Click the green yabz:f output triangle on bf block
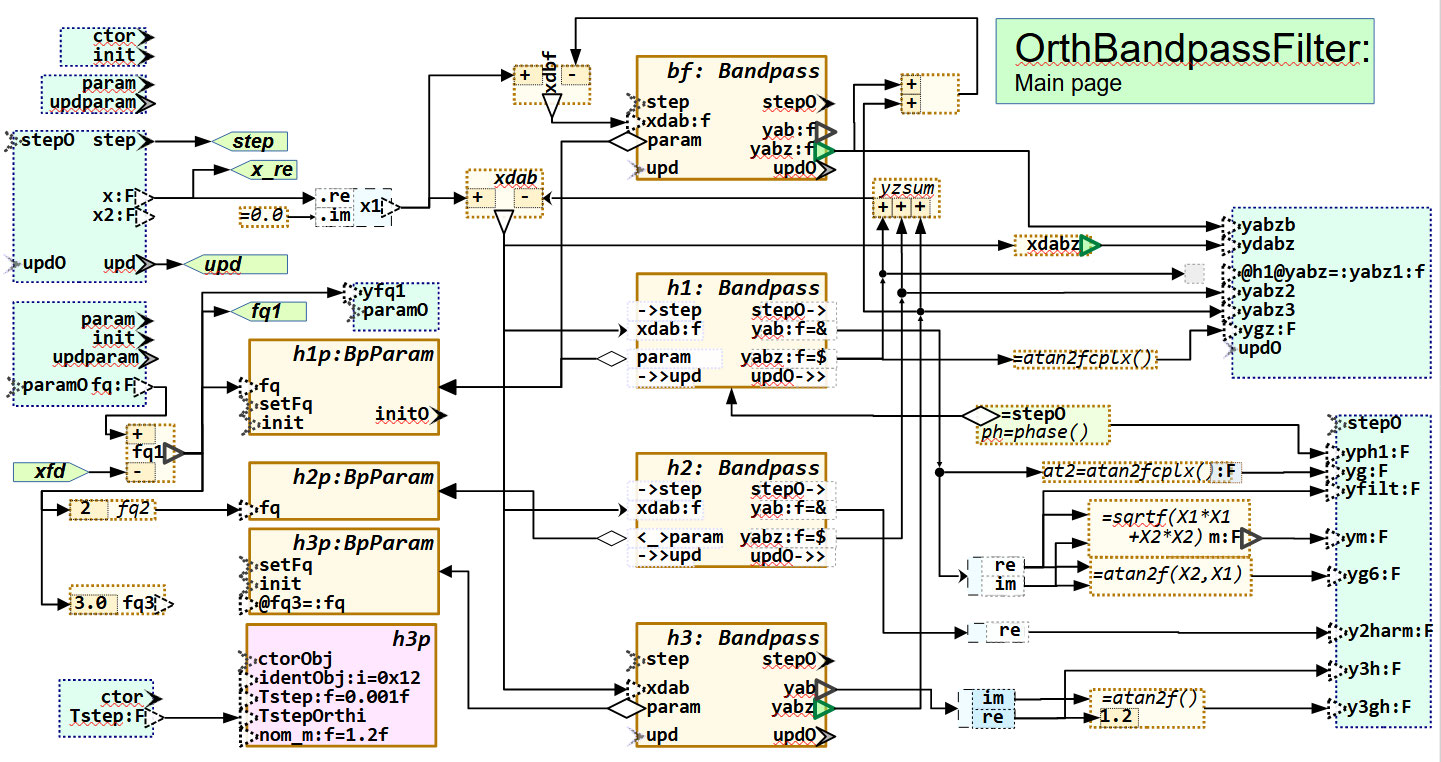The image size is (1441, 762). tap(823, 151)
